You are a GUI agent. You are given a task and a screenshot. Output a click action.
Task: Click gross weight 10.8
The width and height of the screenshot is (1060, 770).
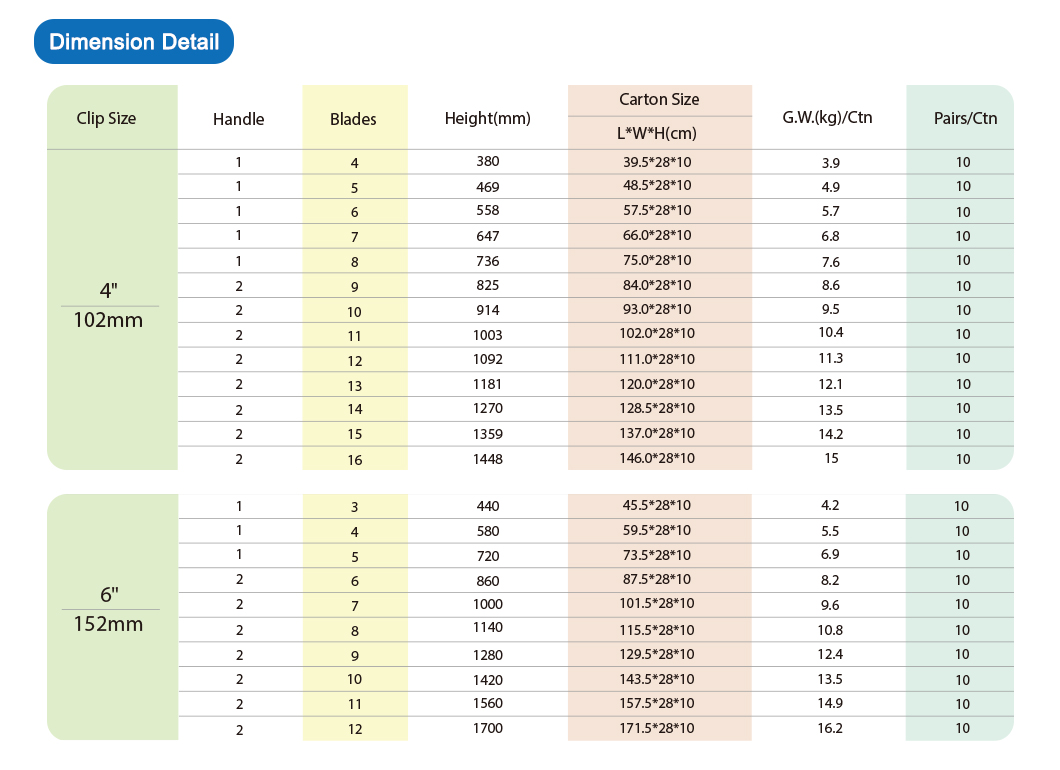pos(830,630)
